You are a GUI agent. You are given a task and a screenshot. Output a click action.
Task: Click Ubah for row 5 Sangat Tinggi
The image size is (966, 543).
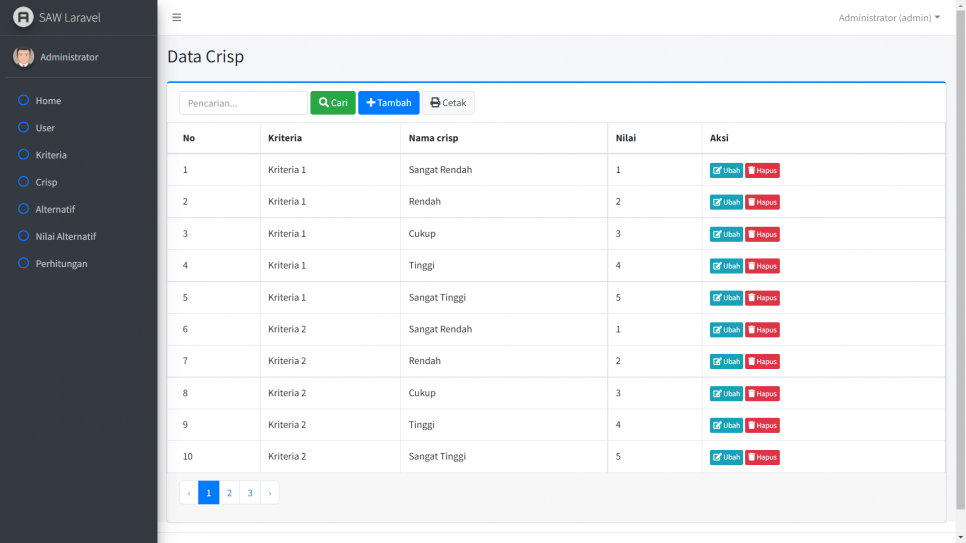click(x=726, y=298)
